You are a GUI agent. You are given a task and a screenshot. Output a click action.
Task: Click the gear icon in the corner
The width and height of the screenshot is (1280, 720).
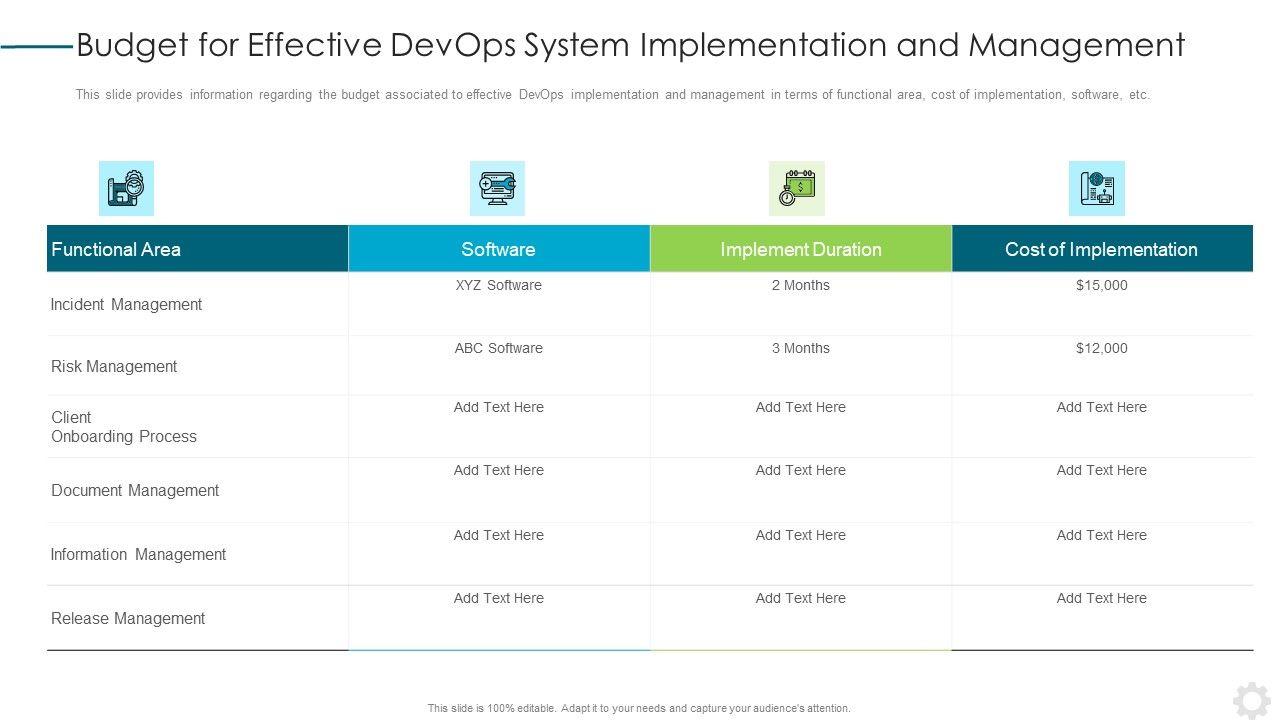pos(1251,700)
